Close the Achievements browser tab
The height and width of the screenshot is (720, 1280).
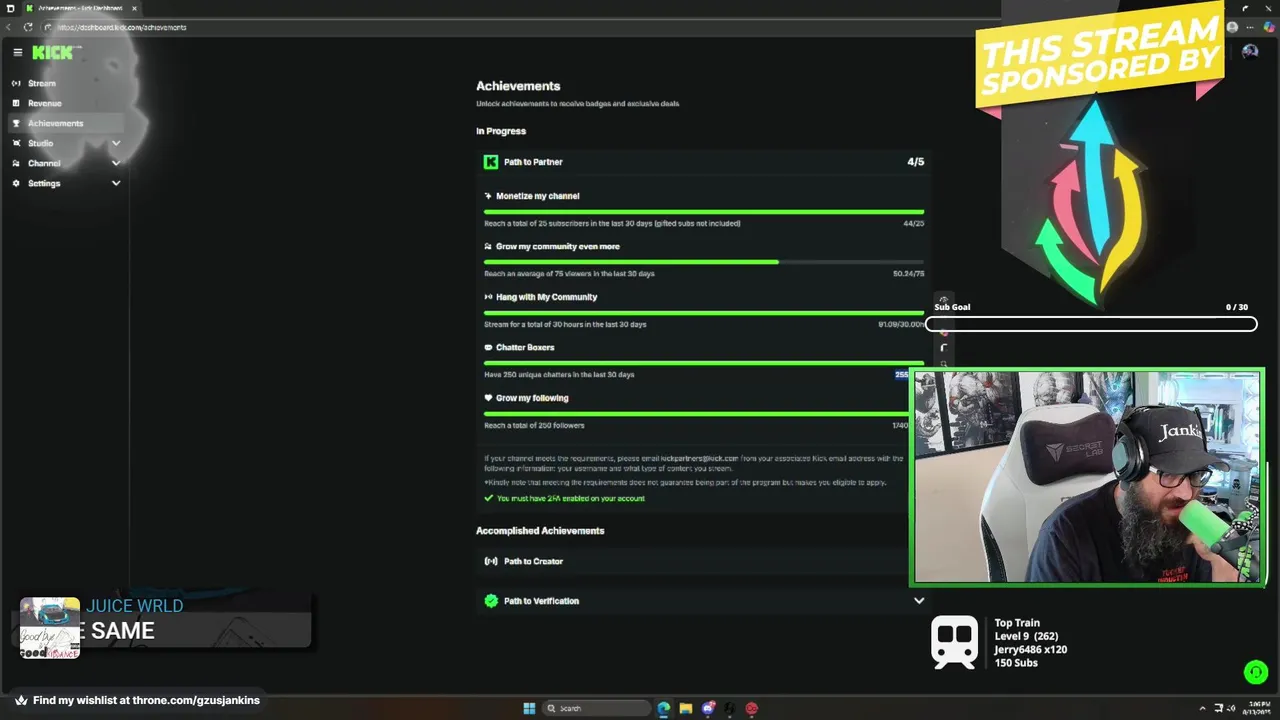[134, 8]
